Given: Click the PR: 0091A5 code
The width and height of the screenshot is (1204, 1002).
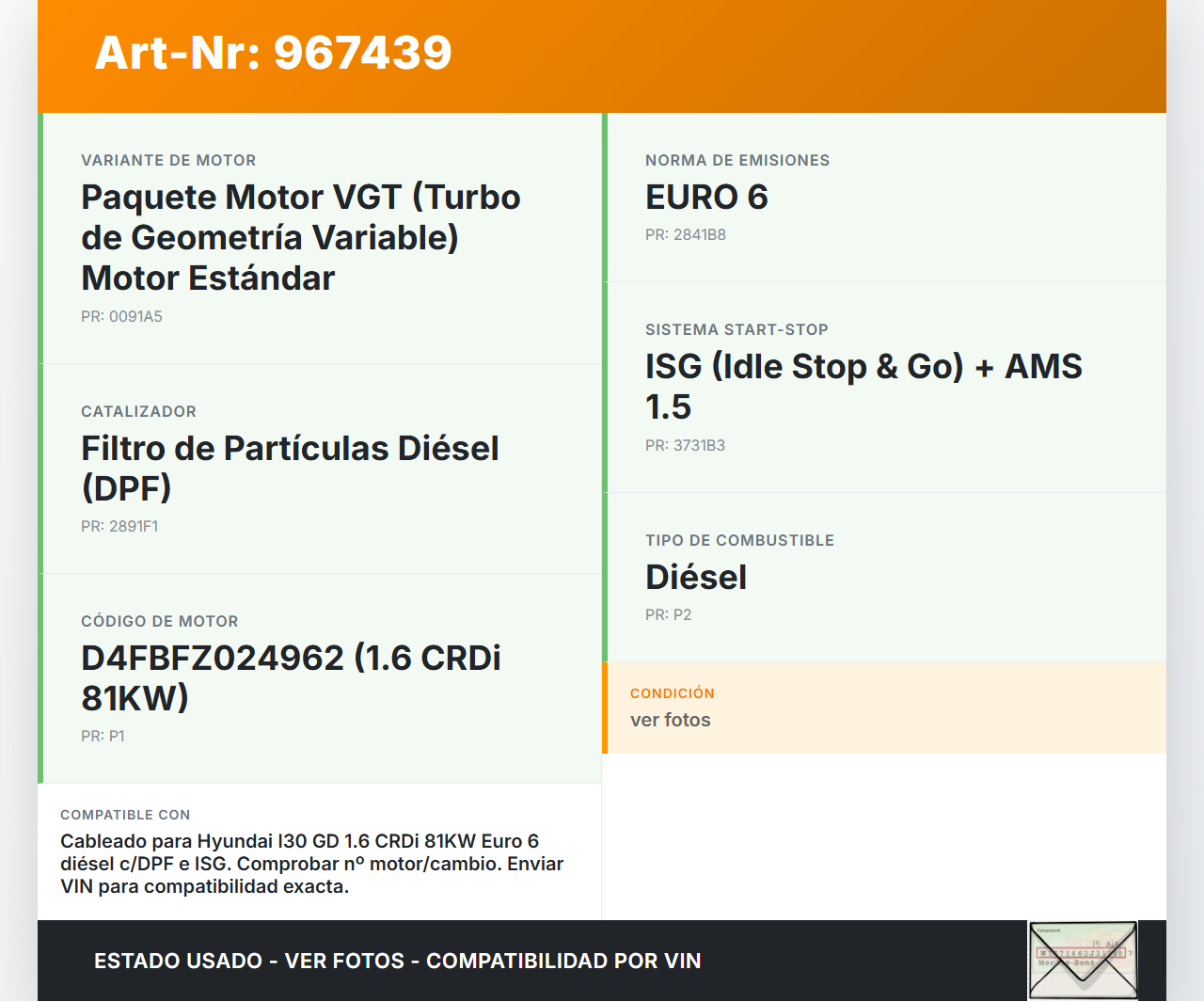Looking at the screenshot, I should coord(121,317).
